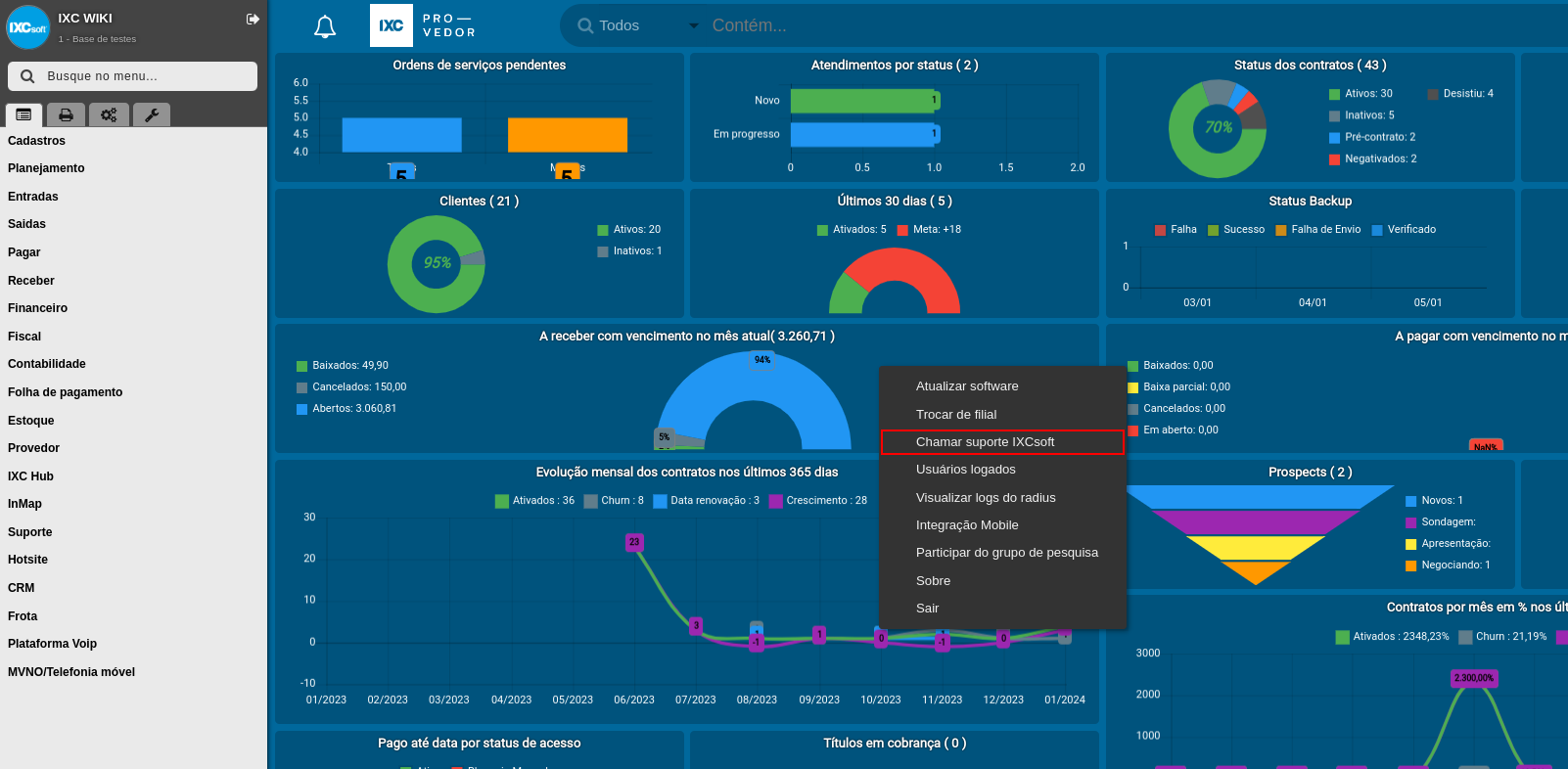
Task: Open the 'Todos' search filter dropdown
Action: click(638, 25)
